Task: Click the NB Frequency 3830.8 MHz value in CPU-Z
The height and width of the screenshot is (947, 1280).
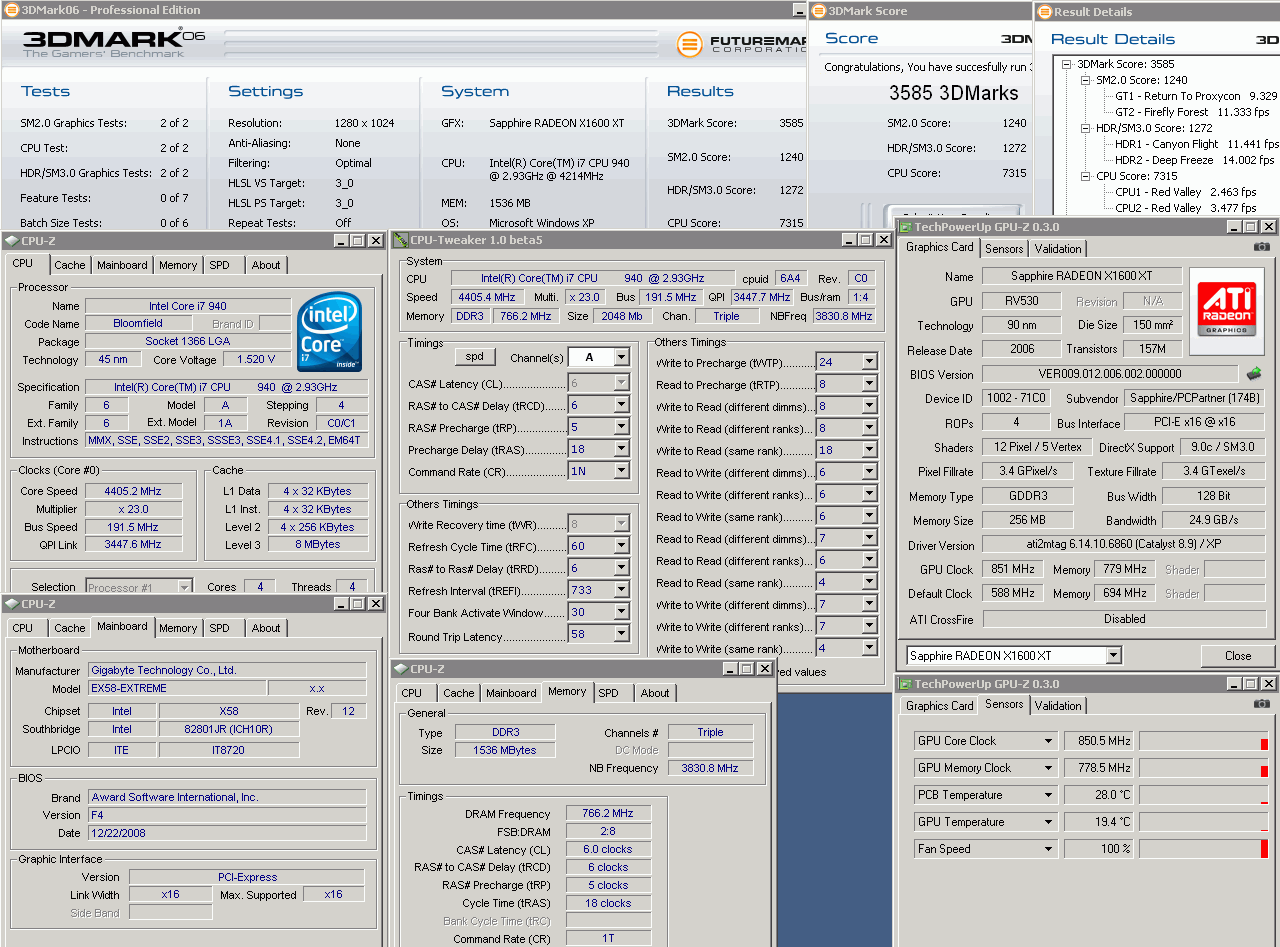Action: [x=710, y=768]
